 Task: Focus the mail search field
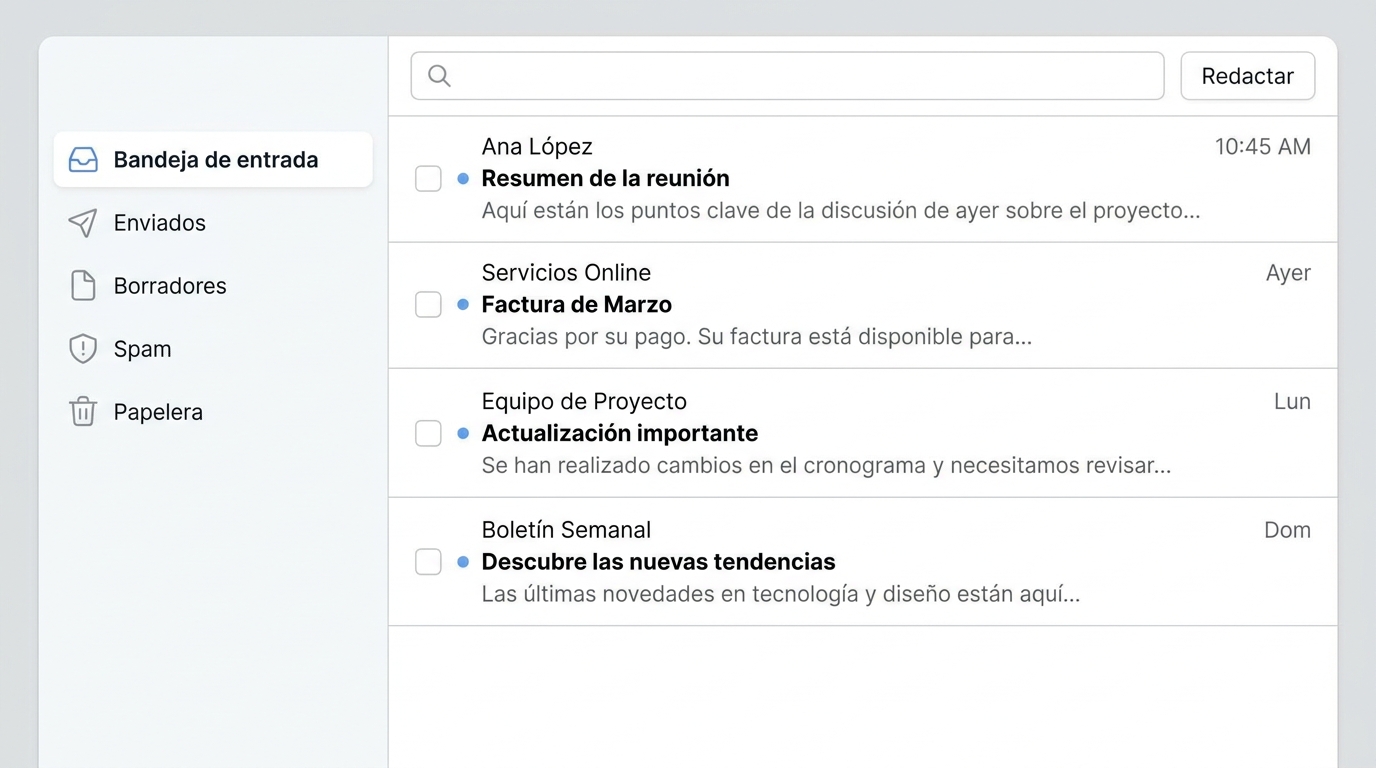click(787, 76)
